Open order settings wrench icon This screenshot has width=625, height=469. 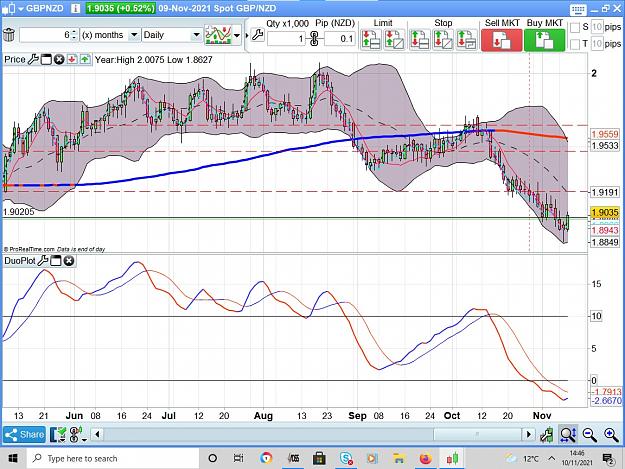[257, 35]
